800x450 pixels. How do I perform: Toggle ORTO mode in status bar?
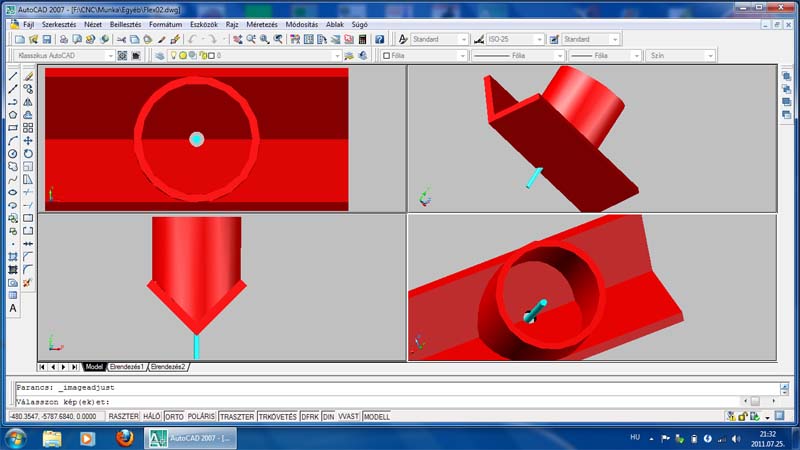[174, 417]
